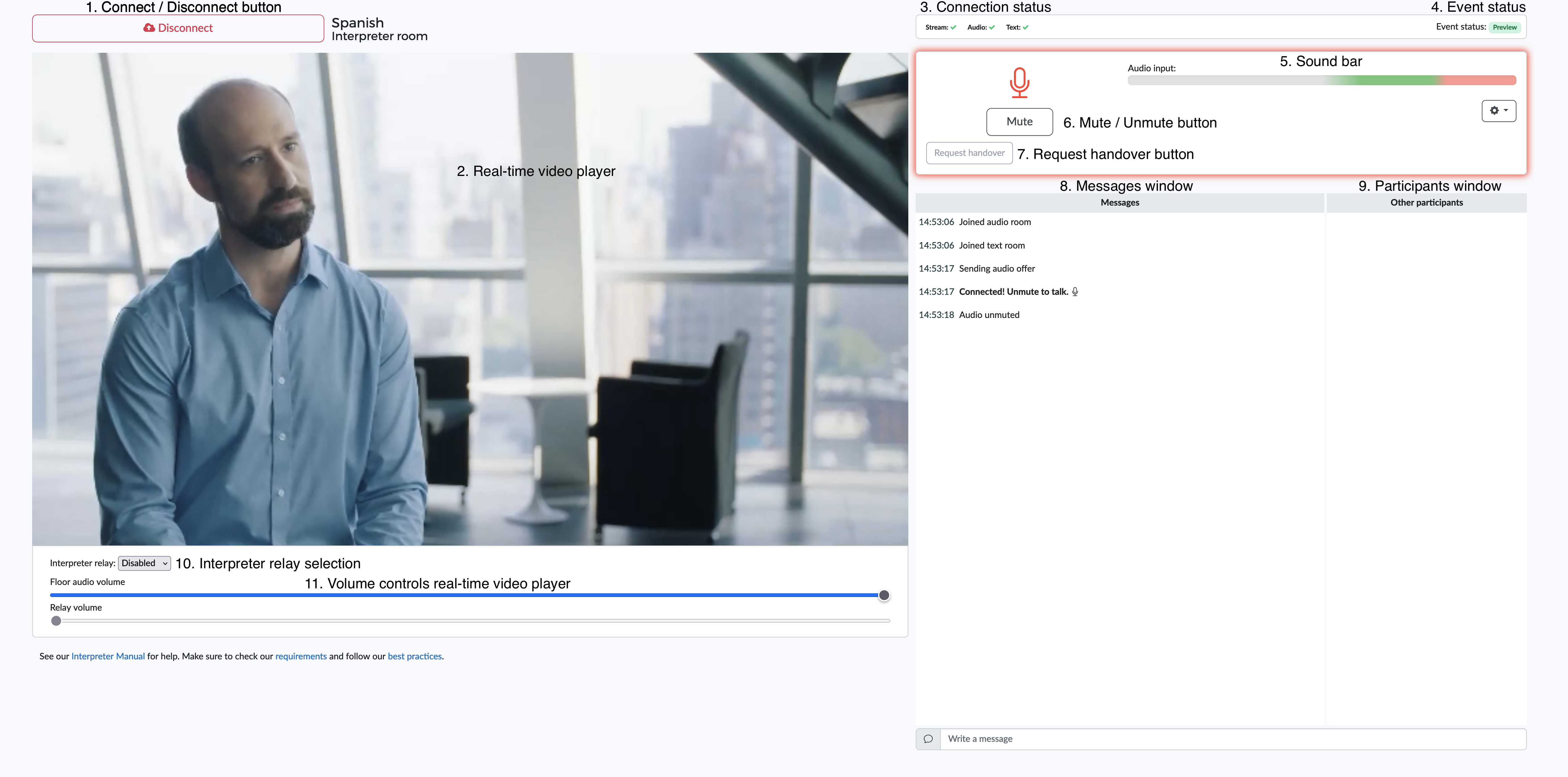The height and width of the screenshot is (777, 1568).
Task: Click the 'Event status:' label
Action: [1460, 27]
